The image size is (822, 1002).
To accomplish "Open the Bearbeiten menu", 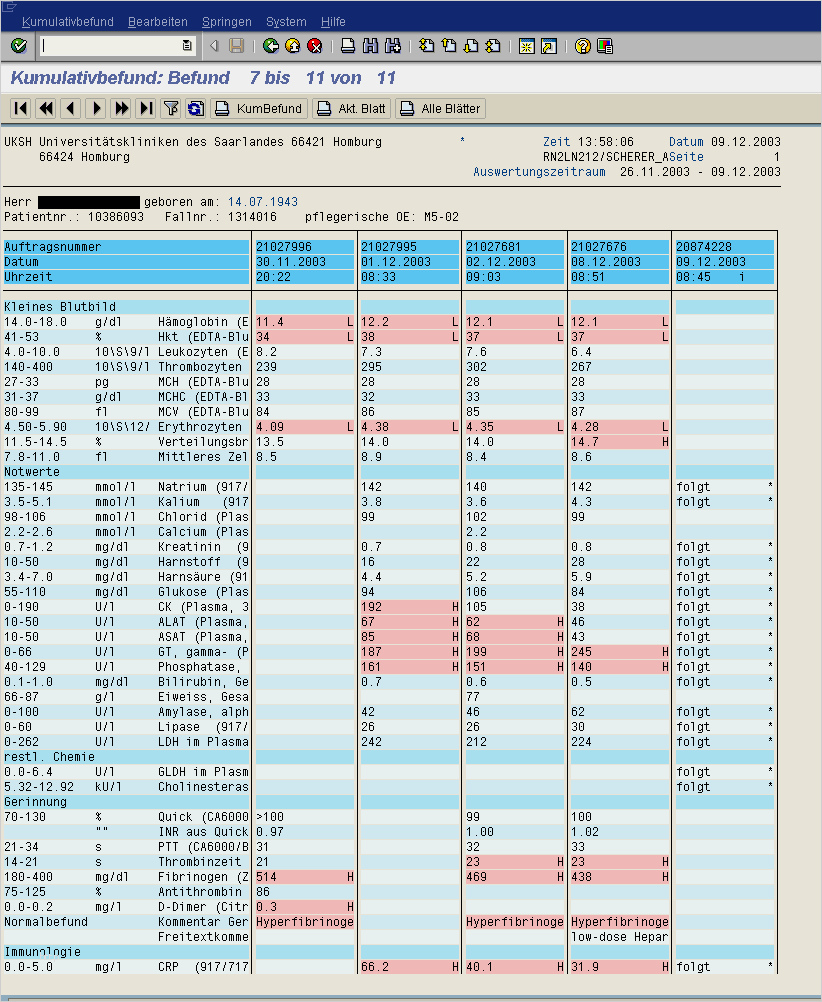I will point(158,22).
